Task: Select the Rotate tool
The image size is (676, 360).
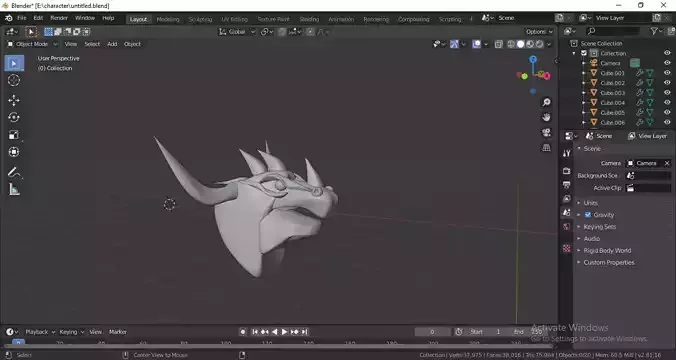Action: click(x=14, y=117)
